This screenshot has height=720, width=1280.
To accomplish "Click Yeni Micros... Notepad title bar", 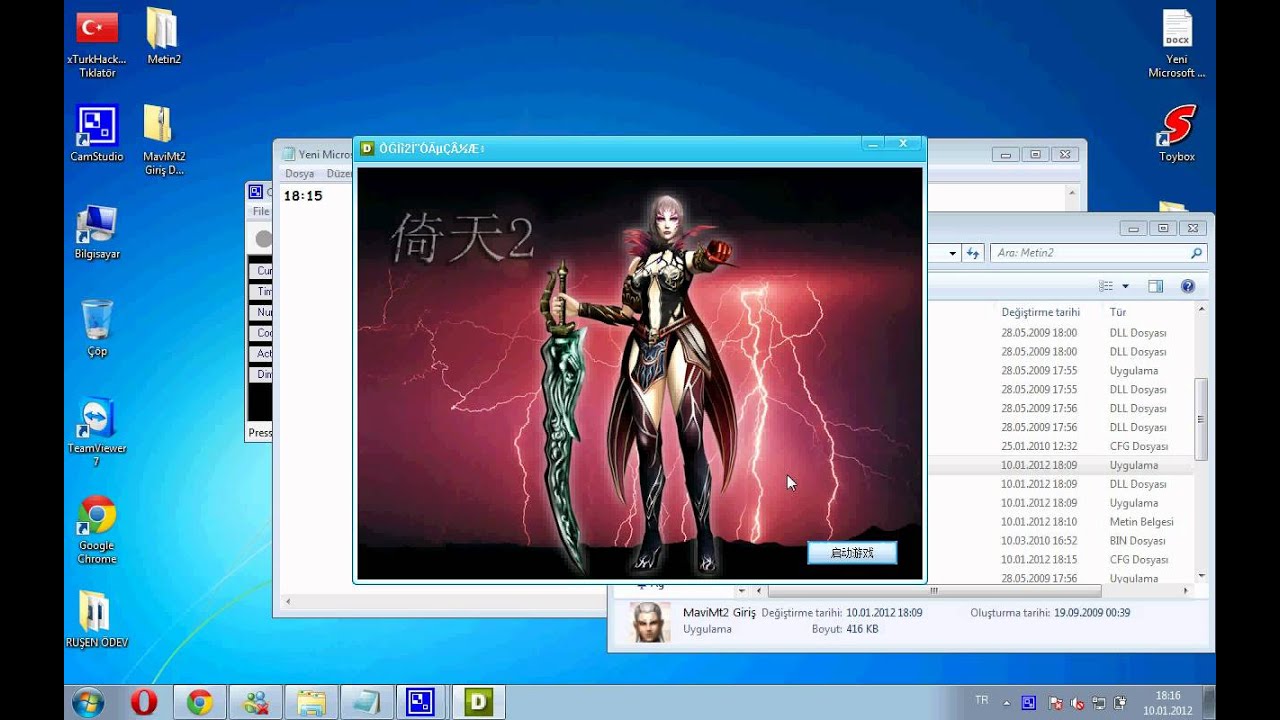I will [x=318, y=154].
